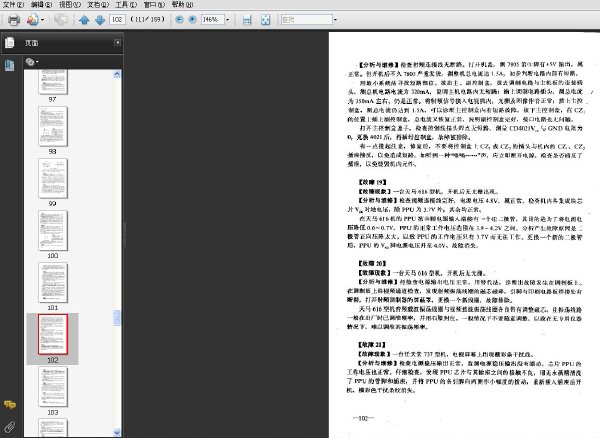The height and width of the screenshot is (438, 600).
Task: Go to the next page with the down arrow
Action: 100,20
